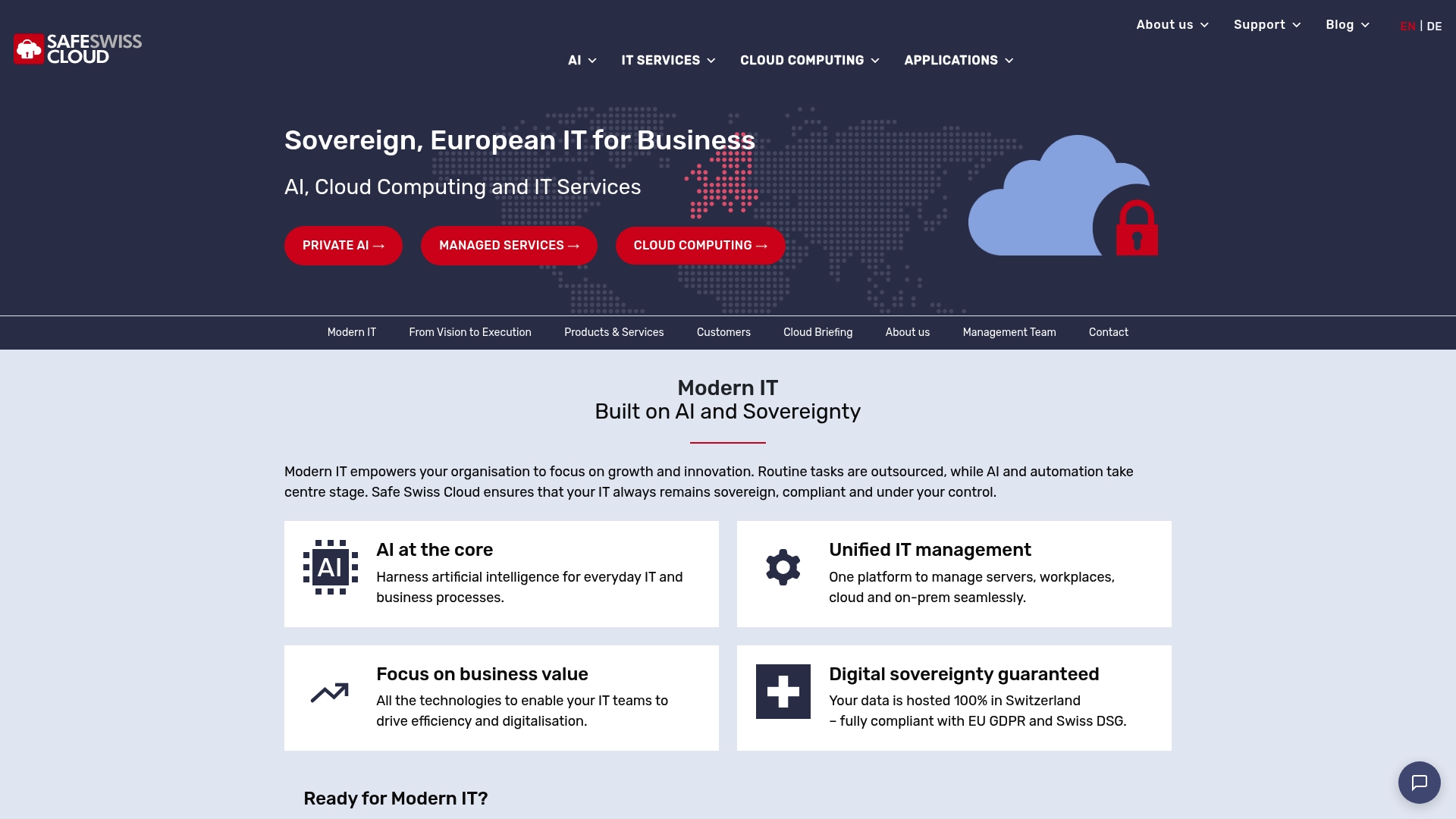Click the Sovereign, European IT for Business headline
The image size is (1456, 819).
tap(519, 140)
